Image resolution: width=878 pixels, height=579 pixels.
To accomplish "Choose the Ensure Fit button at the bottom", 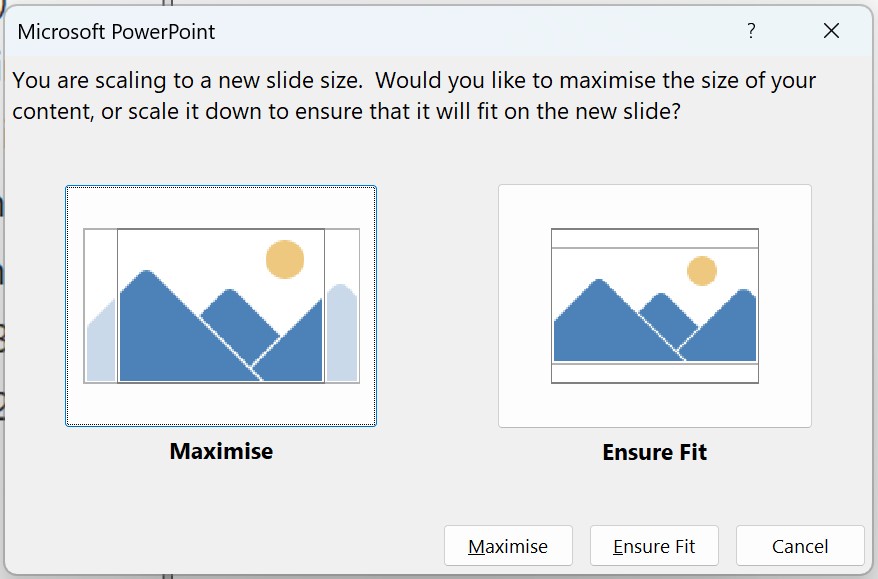I will click(654, 546).
